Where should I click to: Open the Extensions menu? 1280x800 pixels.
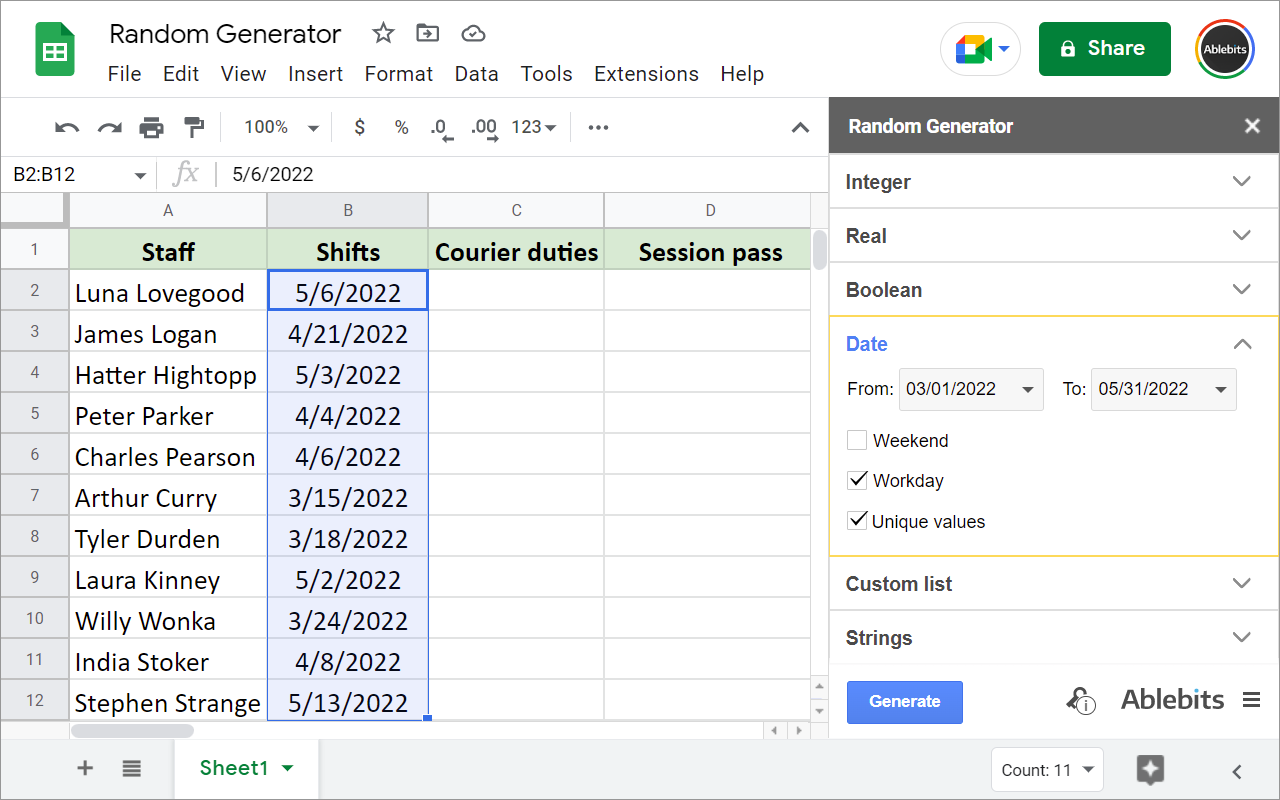coord(646,74)
